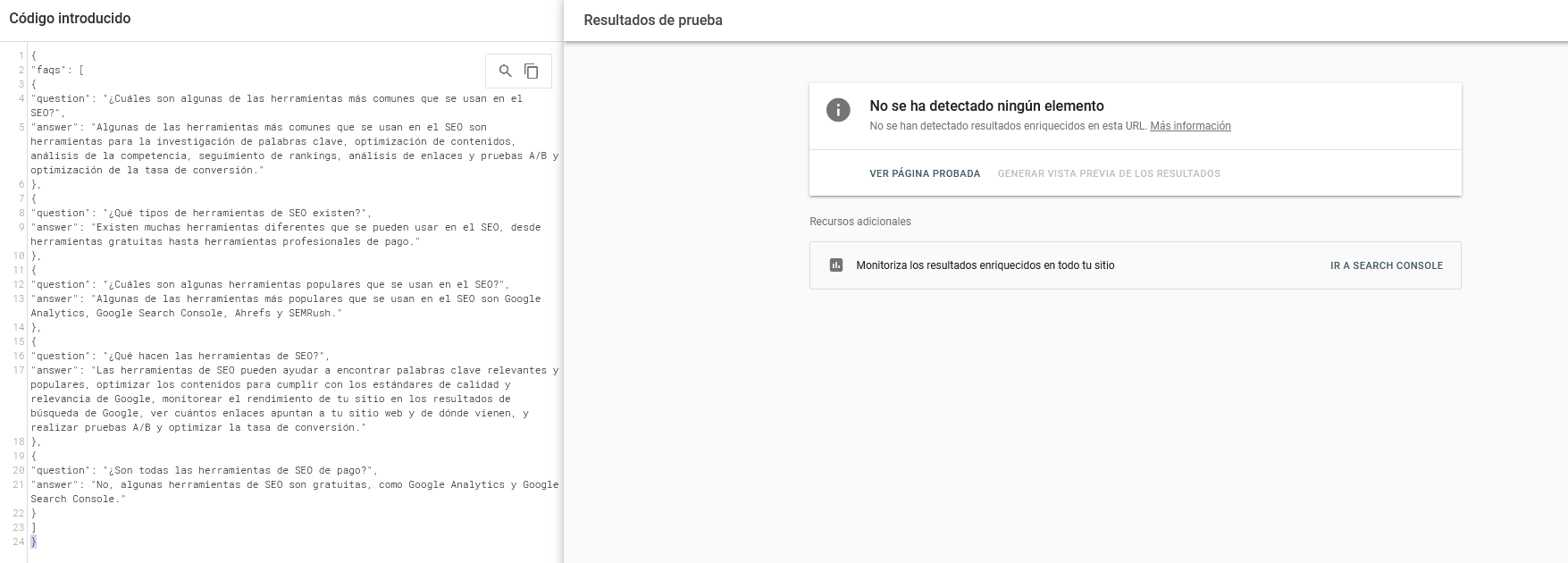The width and height of the screenshot is (1568, 563).
Task: Click line number 12 in the gutter
Action: [19, 284]
